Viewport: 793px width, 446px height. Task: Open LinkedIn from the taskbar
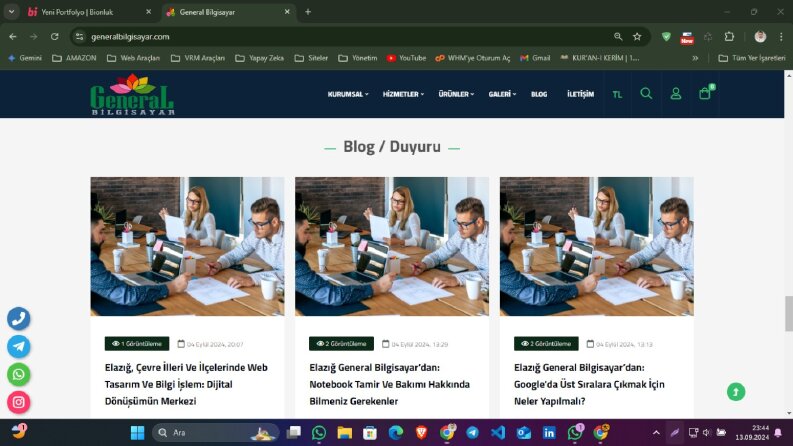coord(549,432)
